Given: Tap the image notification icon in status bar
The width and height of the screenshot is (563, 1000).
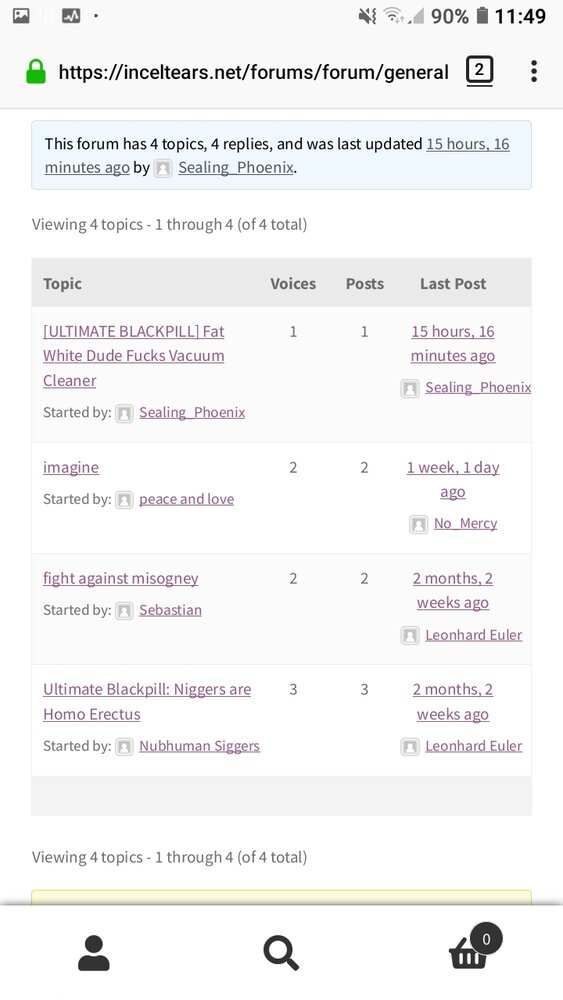Looking at the screenshot, I should coord(21,15).
